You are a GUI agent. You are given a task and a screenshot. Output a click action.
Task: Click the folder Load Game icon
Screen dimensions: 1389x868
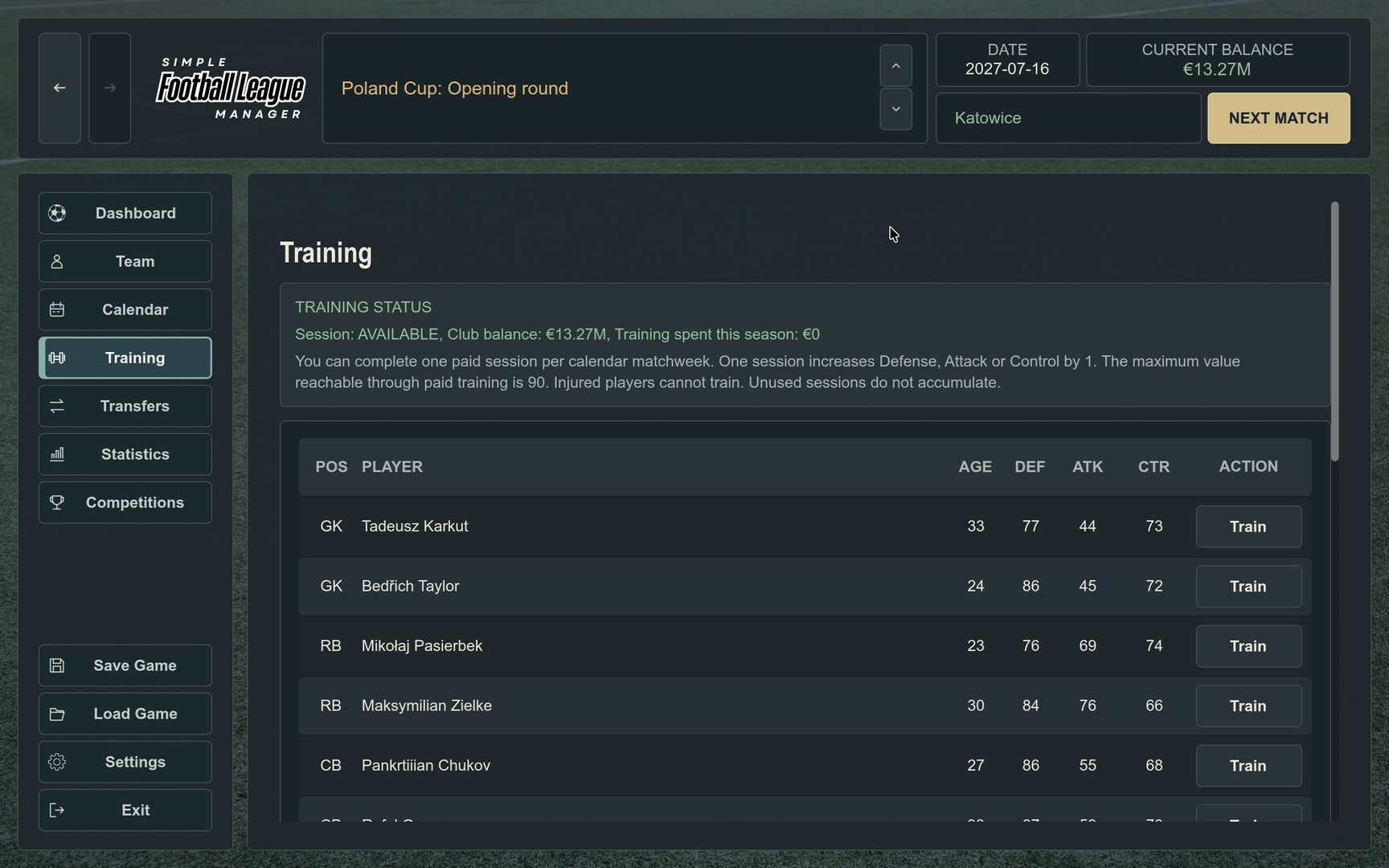(57, 714)
